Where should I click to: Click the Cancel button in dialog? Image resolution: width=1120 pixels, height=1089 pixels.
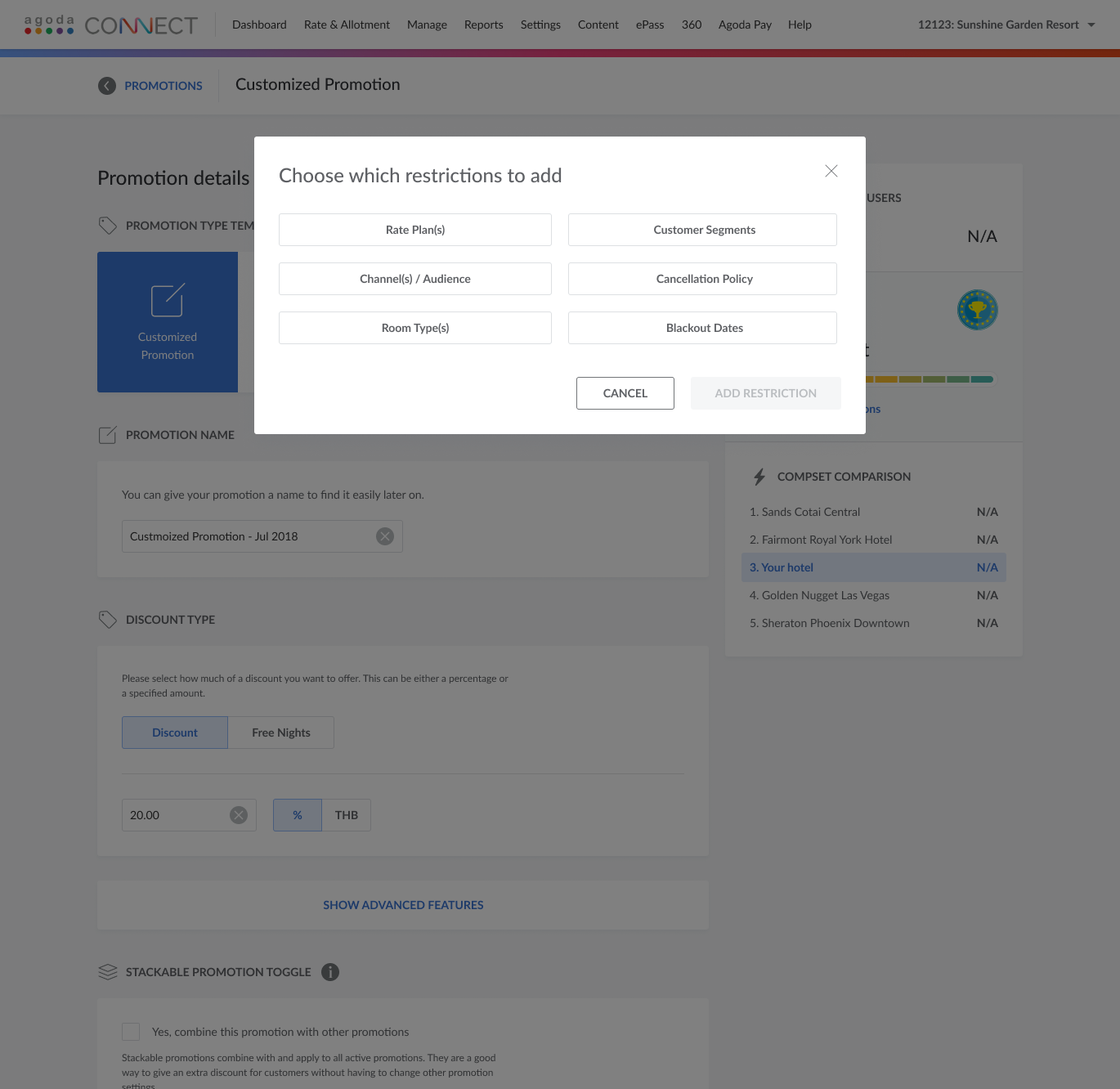click(x=625, y=393)
